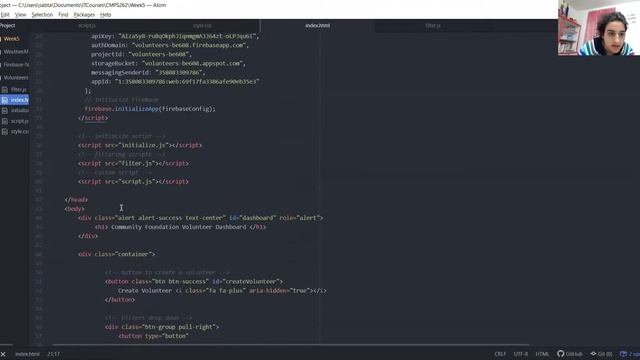Select the index.html editor tab
Image resolution: width=640 pixels, height=360 pixels.
tap(317, 25)
